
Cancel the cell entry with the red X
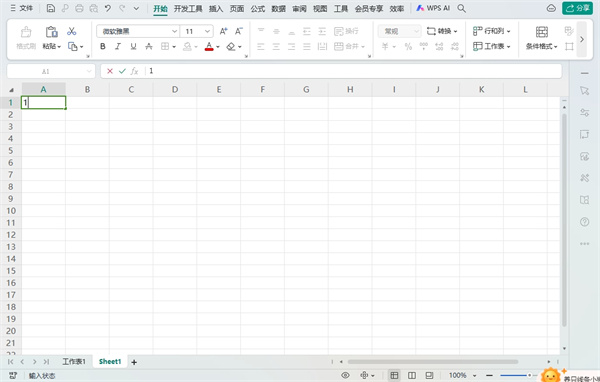pyautogui.click(x=110, y=71)
